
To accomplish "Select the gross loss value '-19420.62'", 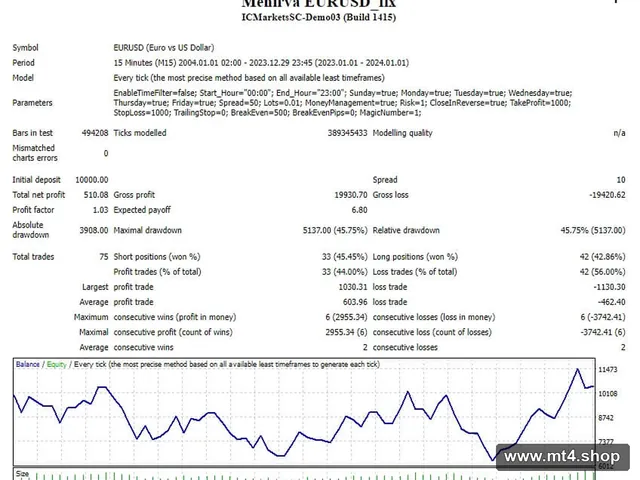I will coord(607,195).
